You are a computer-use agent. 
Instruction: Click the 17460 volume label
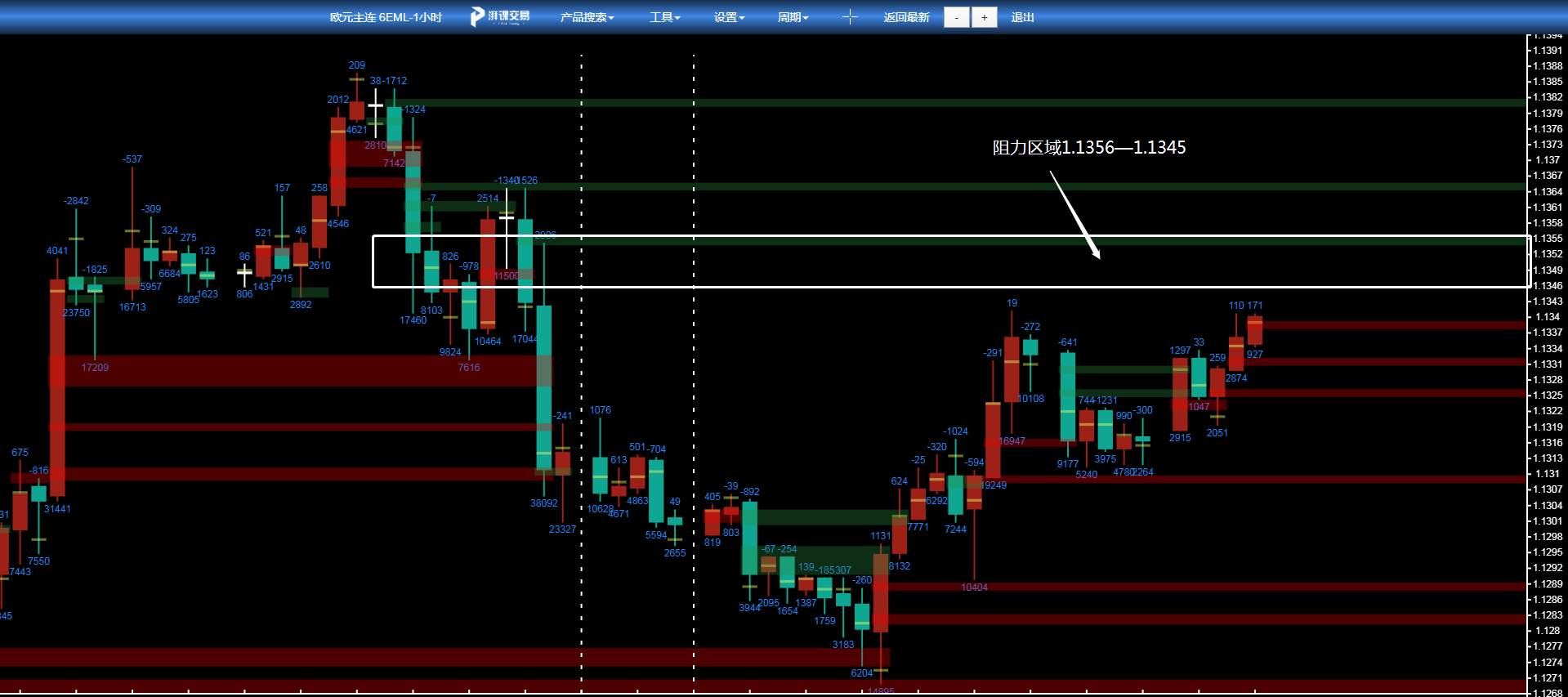pyautogui.click(x=413, y=320)
